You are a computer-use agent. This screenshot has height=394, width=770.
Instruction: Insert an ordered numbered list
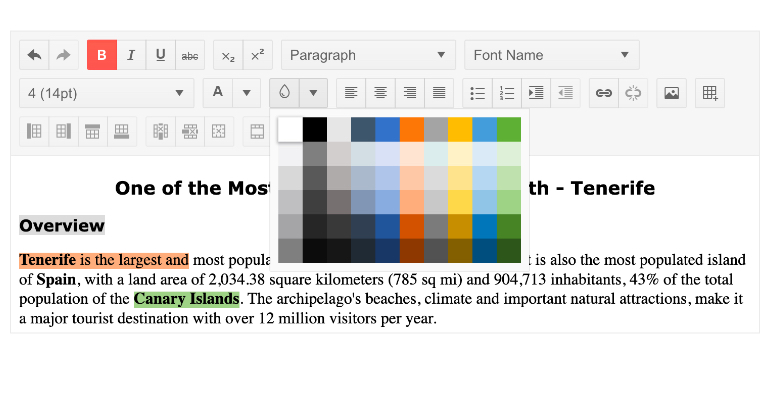click(507, 93)
